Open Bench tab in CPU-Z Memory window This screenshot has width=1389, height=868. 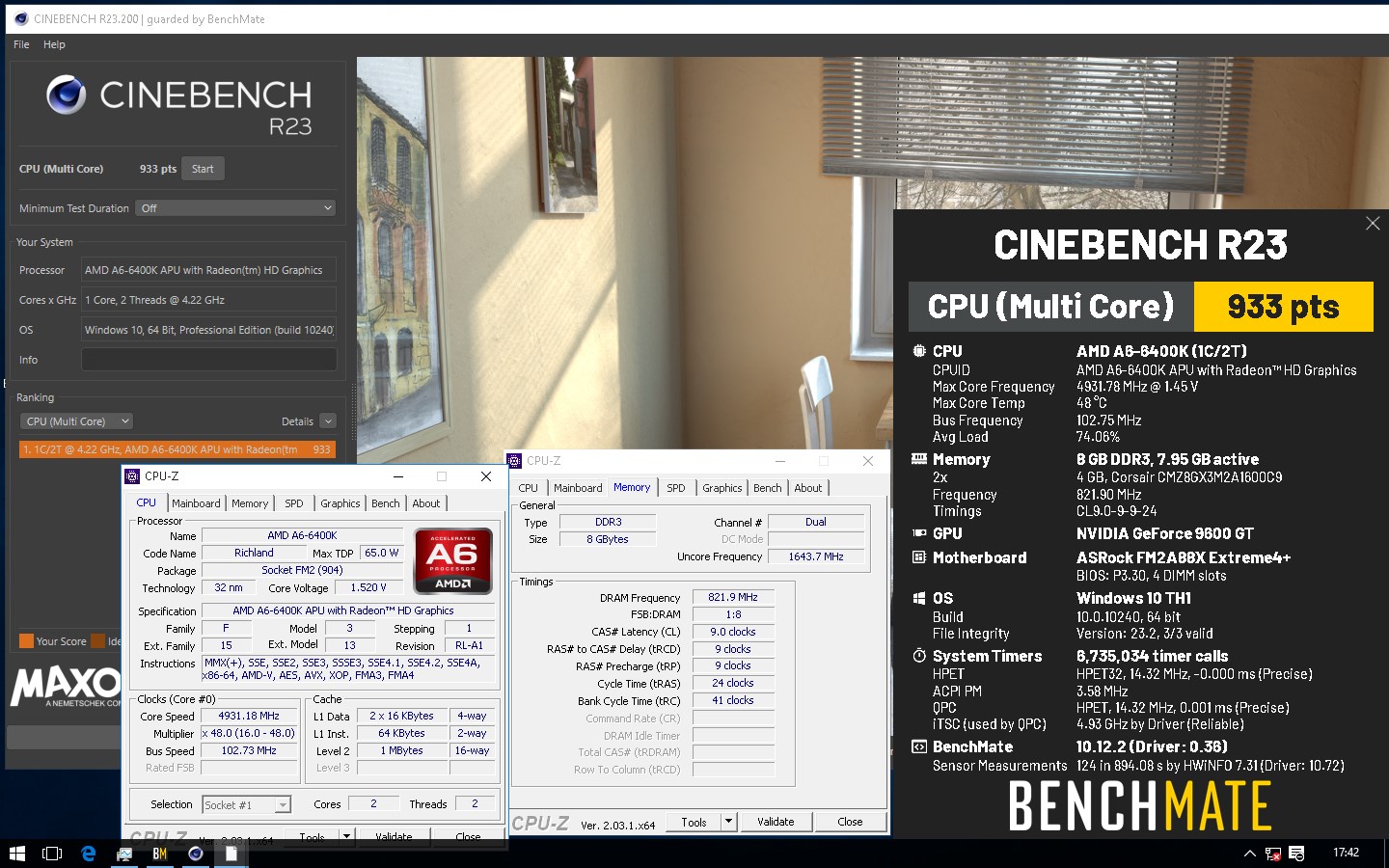768,488
